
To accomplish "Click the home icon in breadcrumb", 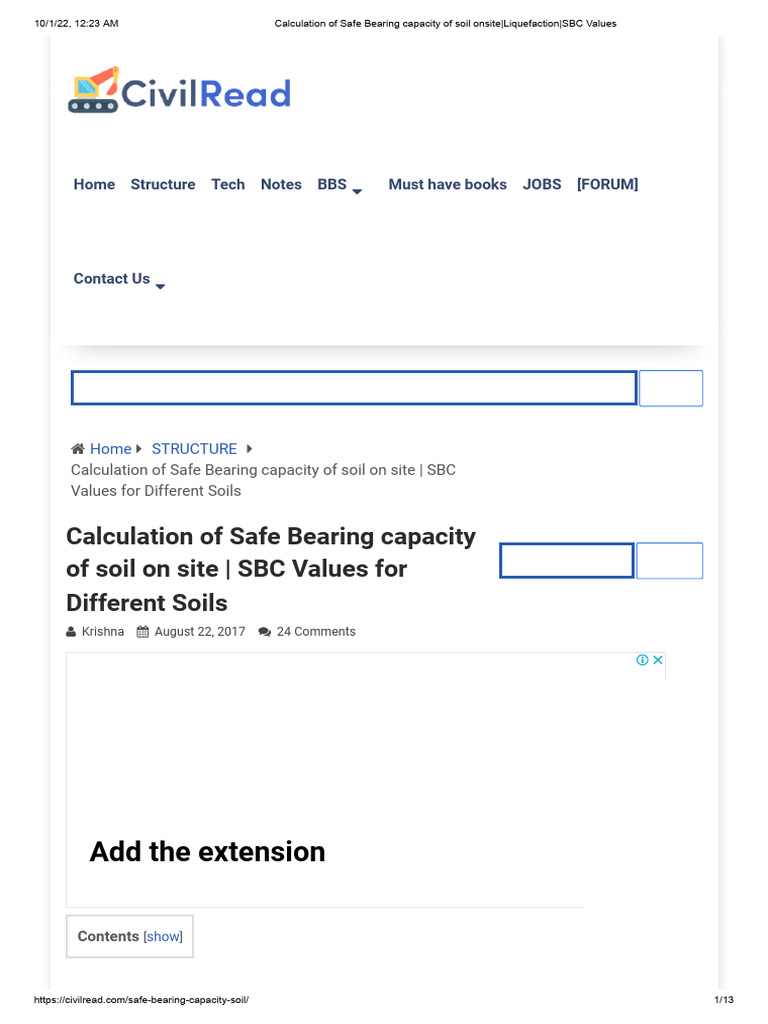I will (x=78, y=449).
